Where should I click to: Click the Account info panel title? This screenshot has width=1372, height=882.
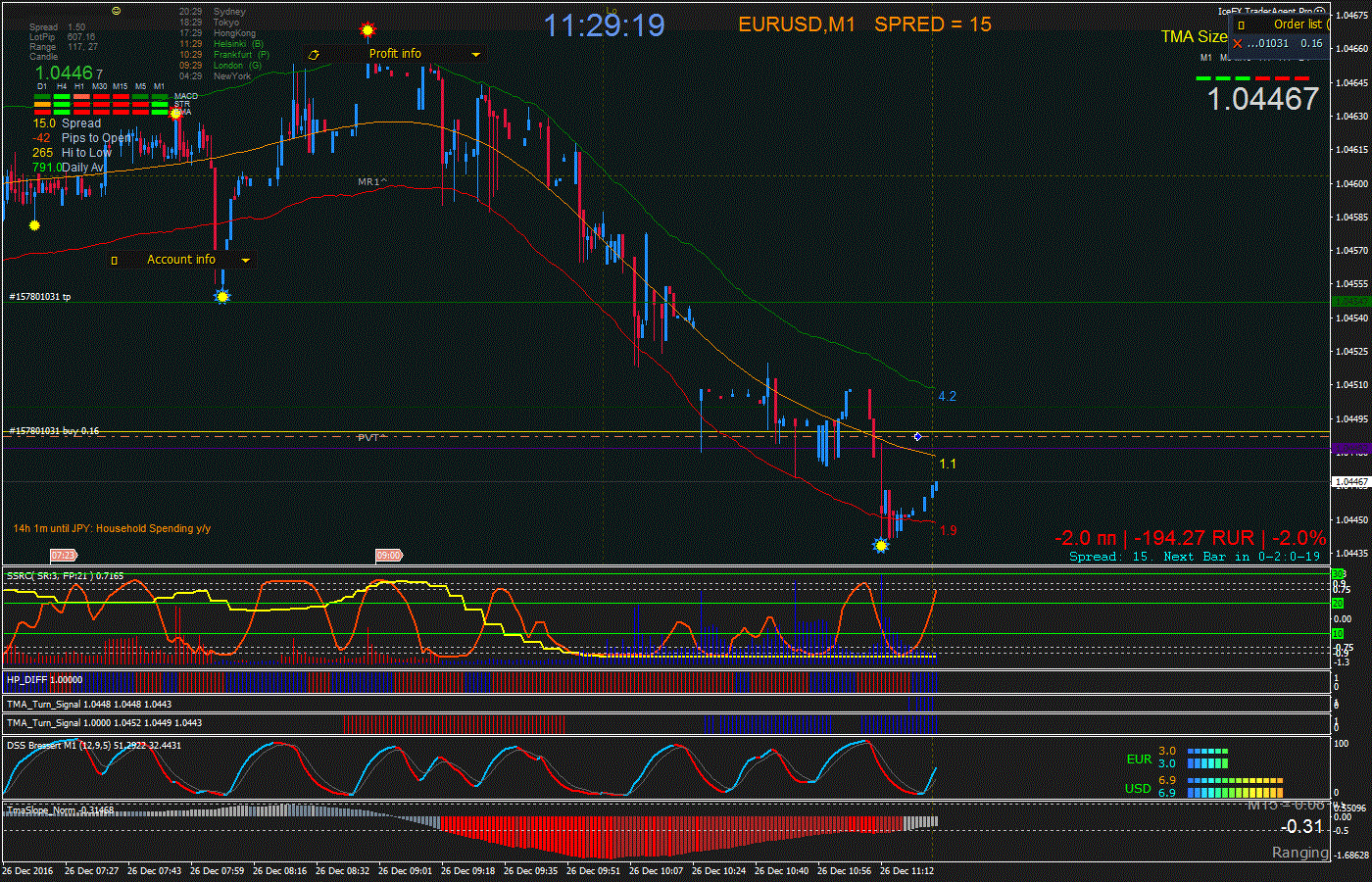(x=181, y=260)
